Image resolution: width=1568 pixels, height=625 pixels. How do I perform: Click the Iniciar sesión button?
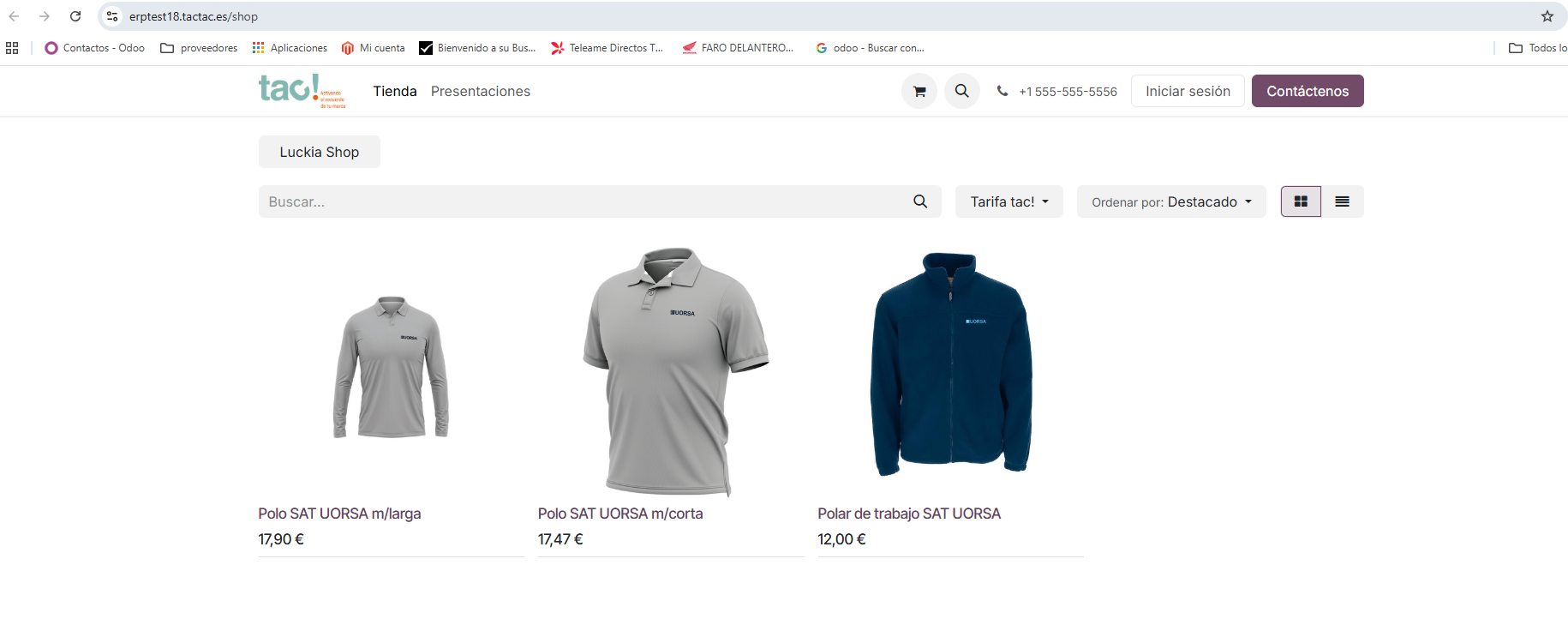tap(1187, 91)
